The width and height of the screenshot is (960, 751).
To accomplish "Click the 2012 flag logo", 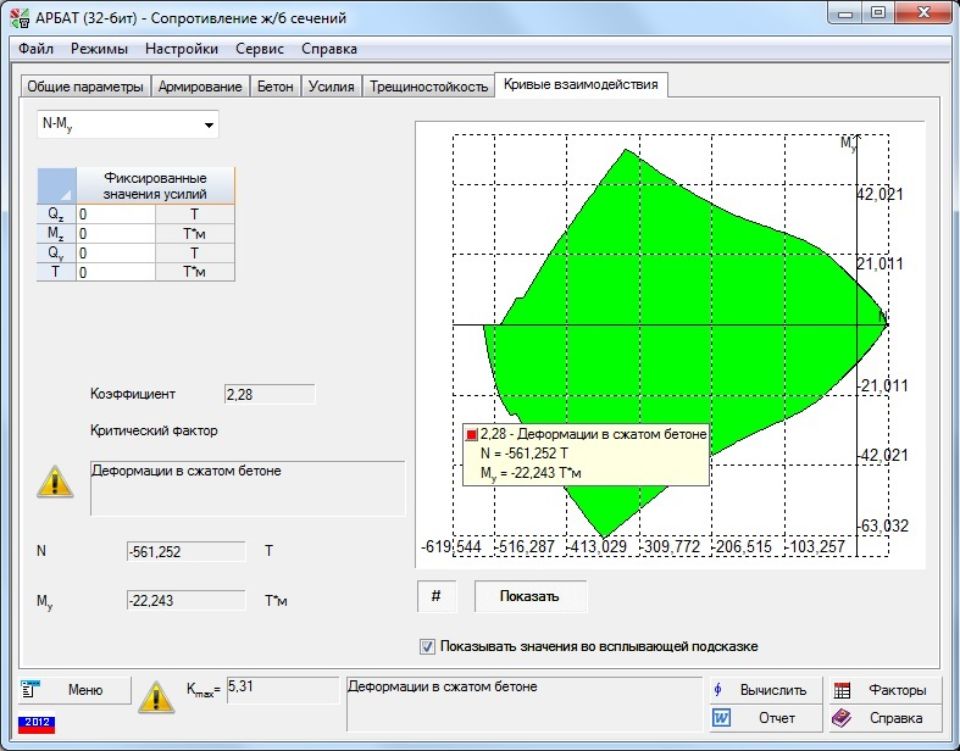I will [36, 722].
